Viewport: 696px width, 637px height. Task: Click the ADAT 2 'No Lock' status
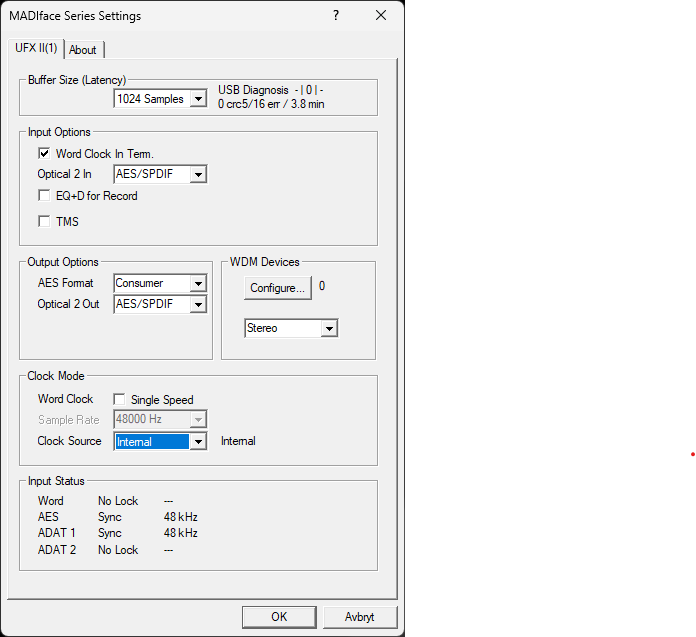[x=118, y=550]
